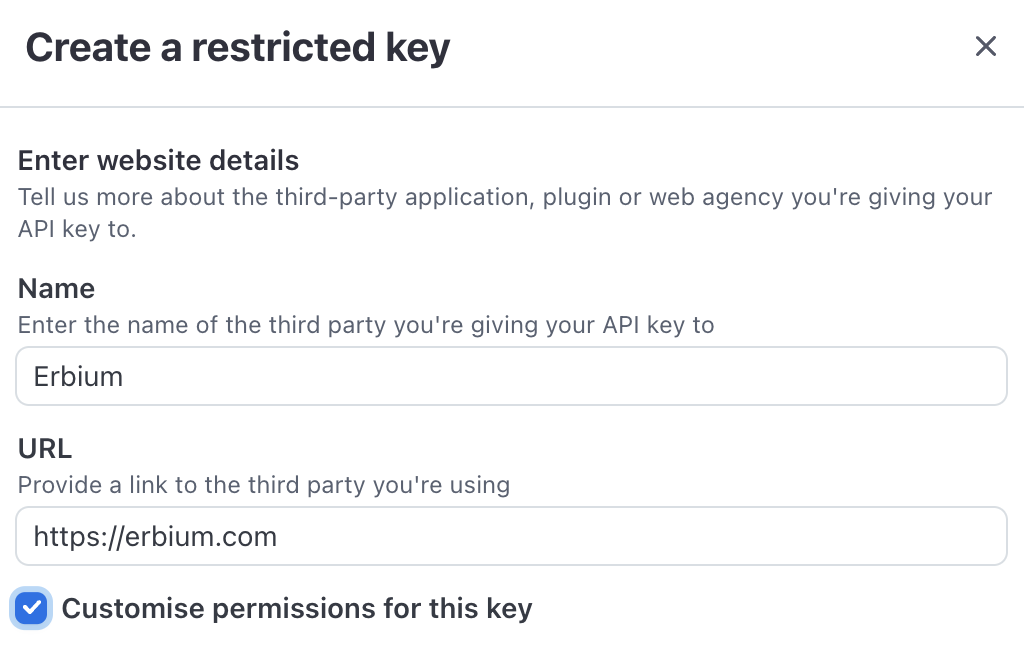Toggle the Customise permissions checkbox
1024x658 pixels.
(x=32, y=608)
